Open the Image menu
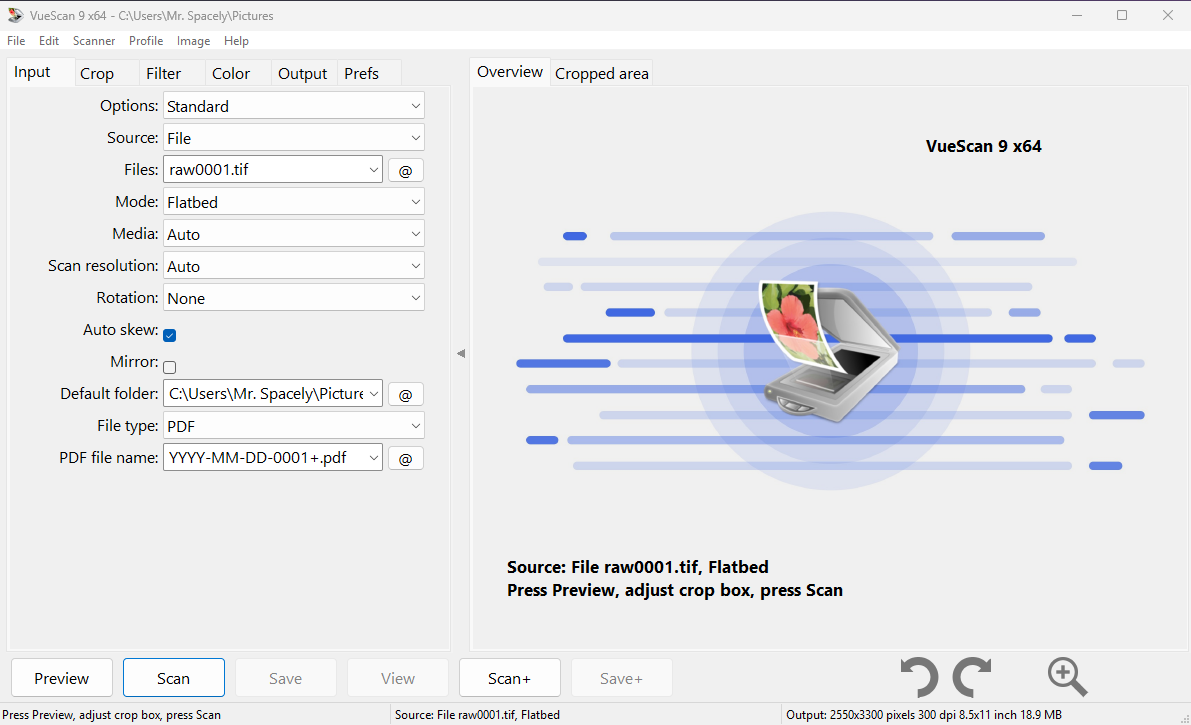Image resolution: width=1191 pixels, height=725 pixels. click(x=194, y=41)
